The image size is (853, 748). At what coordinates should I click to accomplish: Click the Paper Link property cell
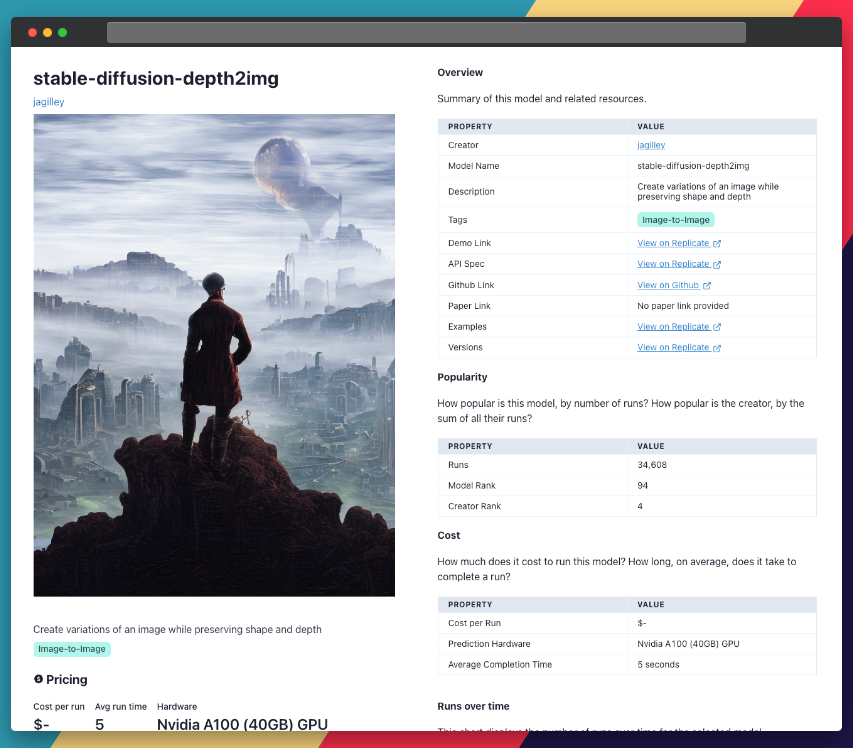(533, 306)
